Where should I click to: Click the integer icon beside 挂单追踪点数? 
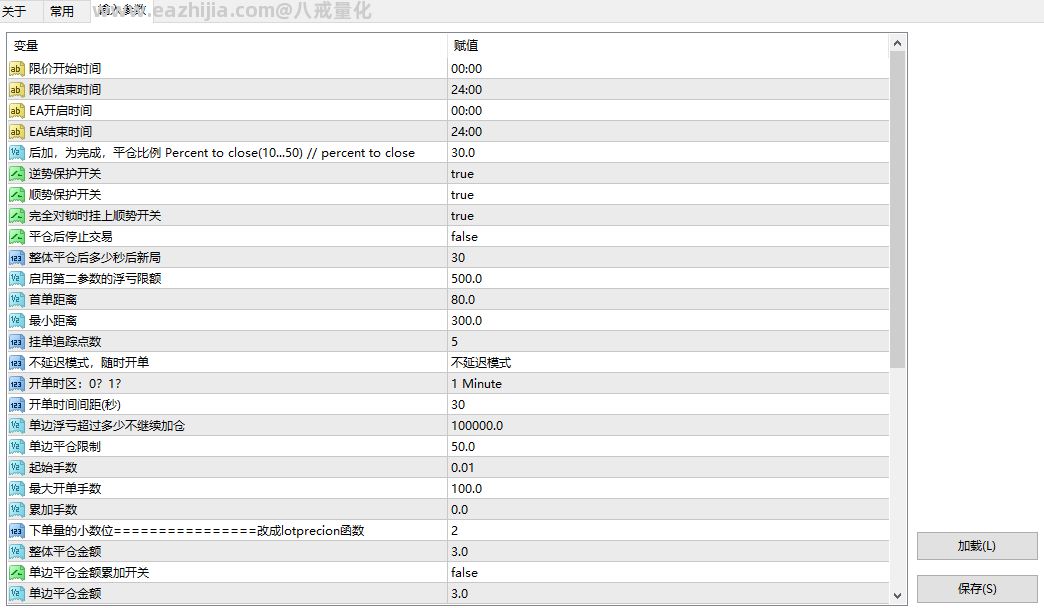(x=17, y=341)
